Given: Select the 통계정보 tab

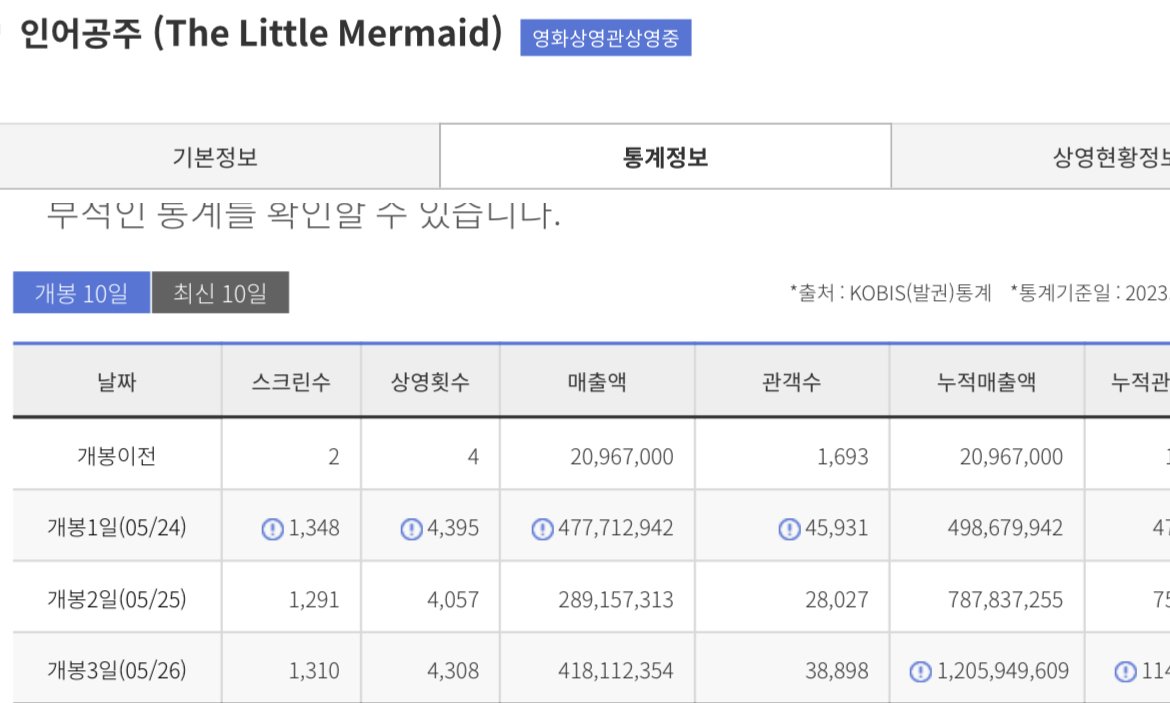Looking at the screenshot, I should [666, 157].
